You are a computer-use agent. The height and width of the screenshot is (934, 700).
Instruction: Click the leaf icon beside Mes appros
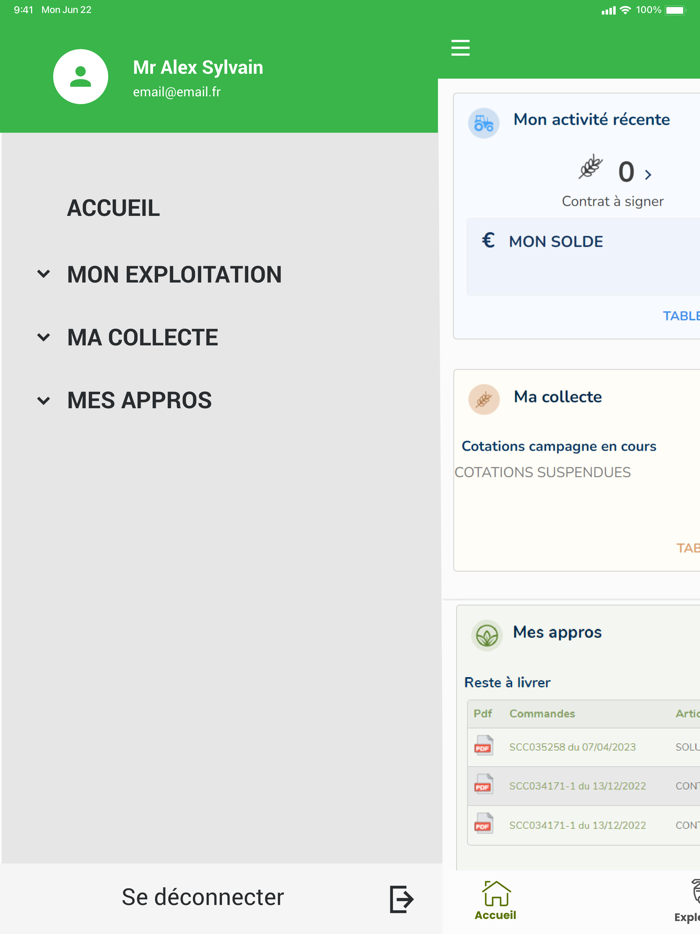(x=487, y=636)
